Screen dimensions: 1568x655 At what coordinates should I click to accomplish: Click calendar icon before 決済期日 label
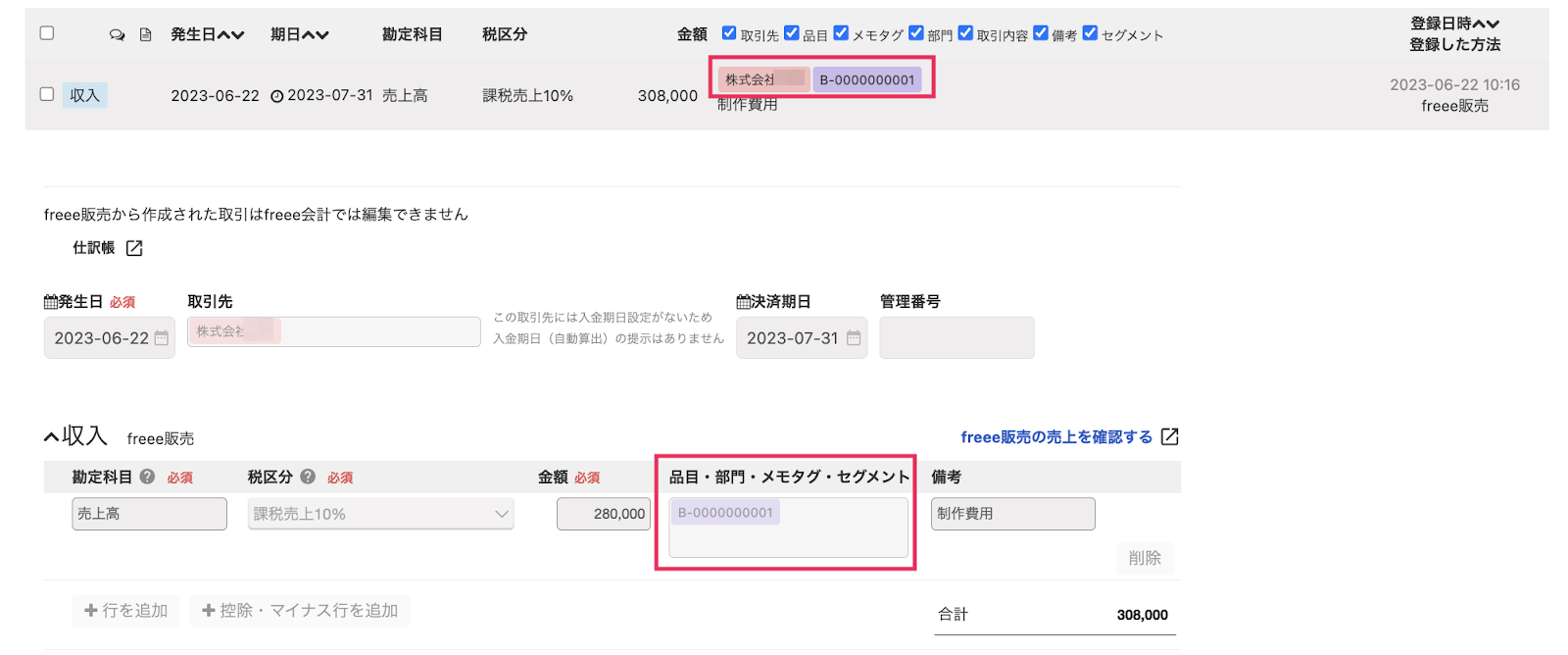click(744, 302)
